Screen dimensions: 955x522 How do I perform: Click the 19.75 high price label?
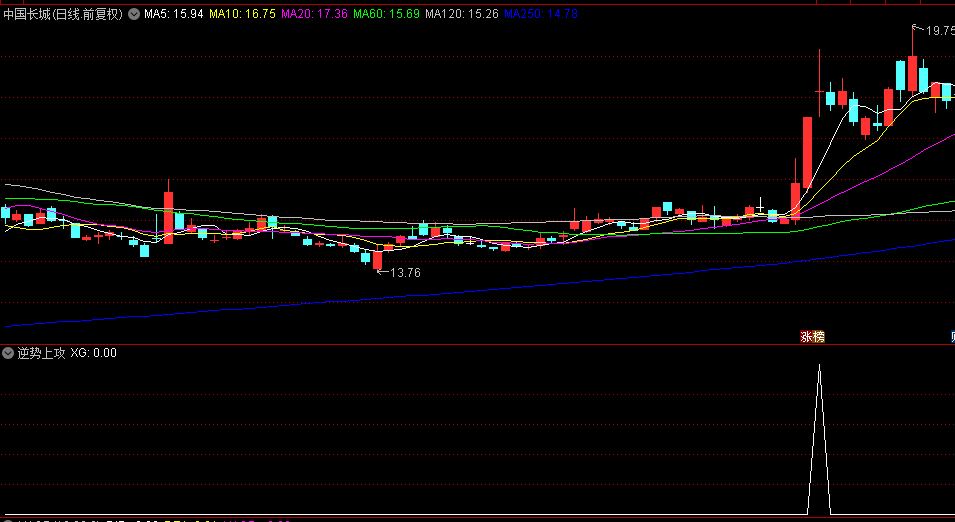pyautogui.click(x=940, y=30)
